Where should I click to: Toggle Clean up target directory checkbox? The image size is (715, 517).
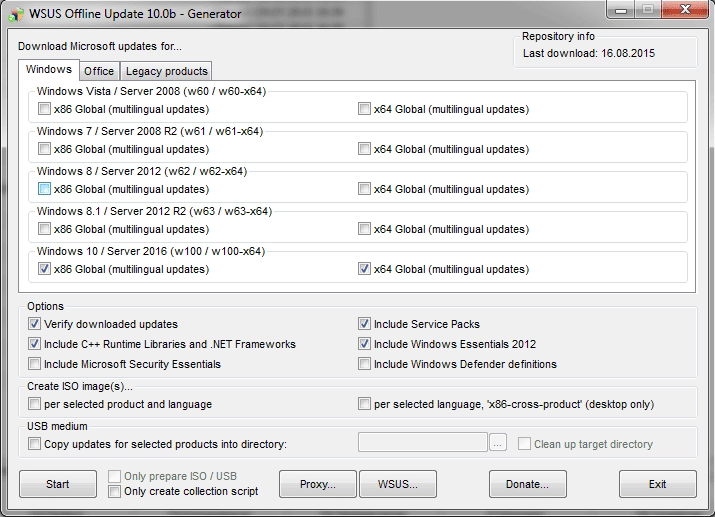coord(524,444)
